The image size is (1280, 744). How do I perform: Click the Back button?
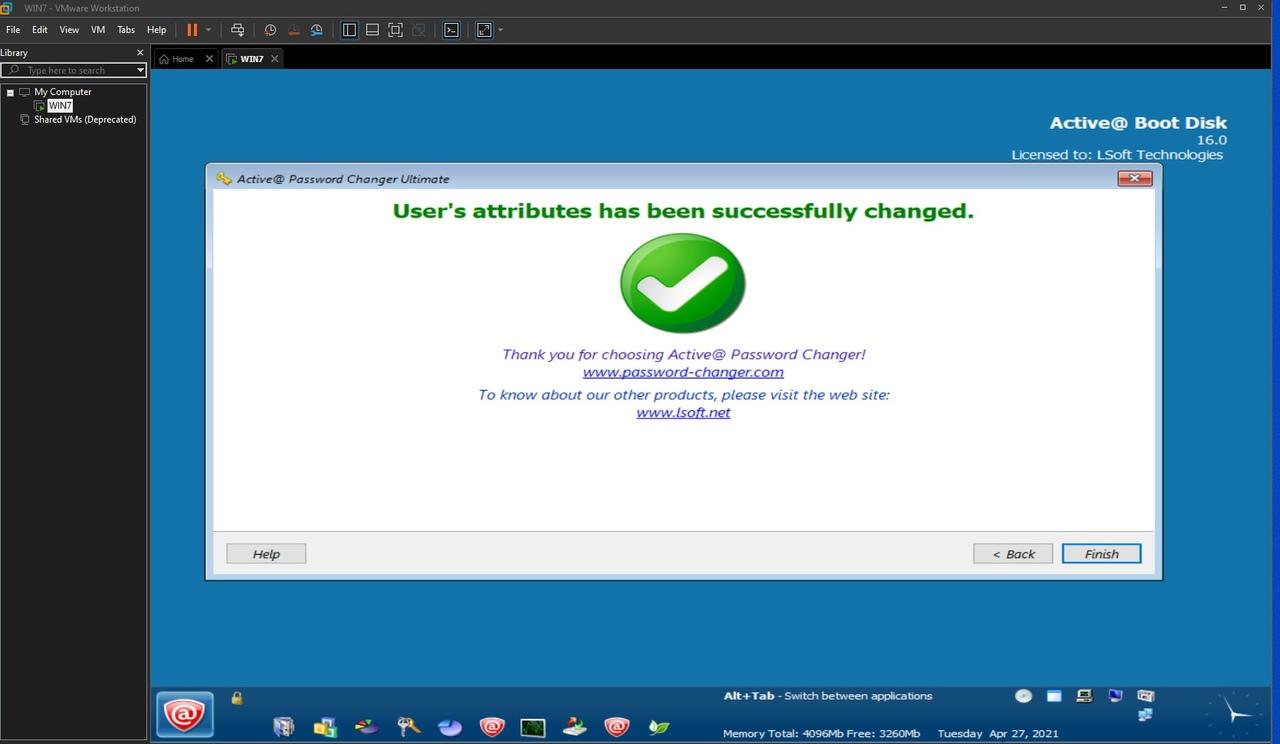point(1013,554)
